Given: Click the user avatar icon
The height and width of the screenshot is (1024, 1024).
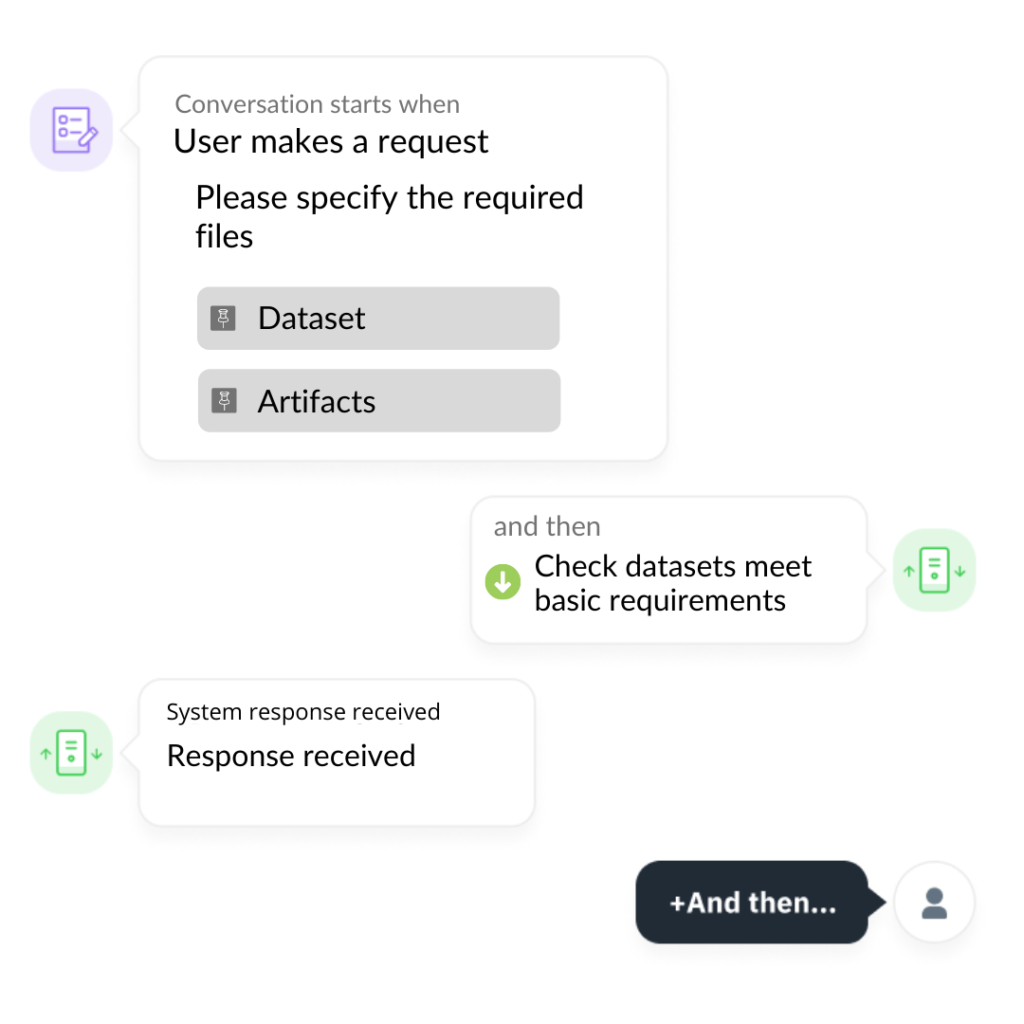Looking at the screenshot, I should pos(934,903).
